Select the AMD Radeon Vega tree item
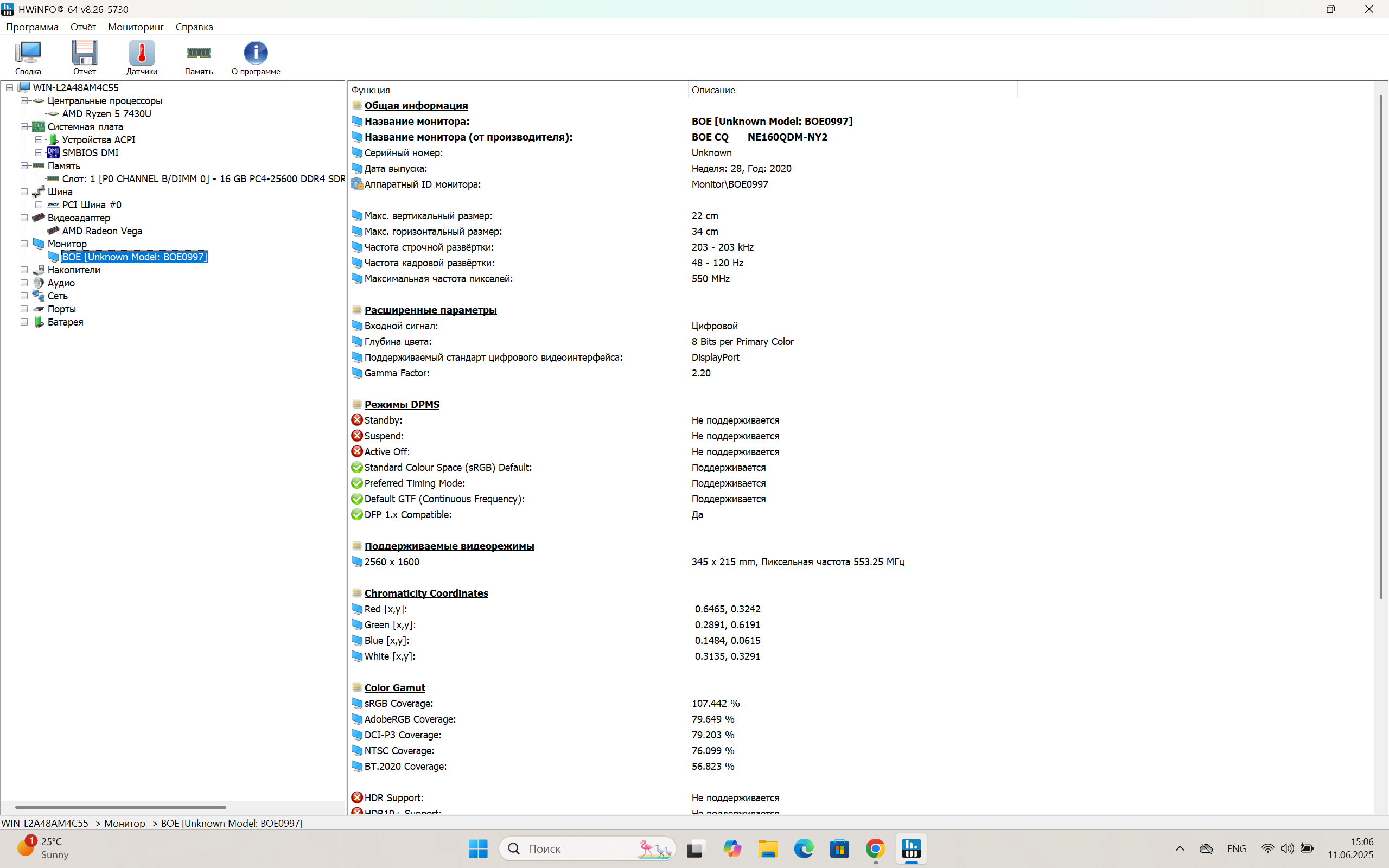This screenshot has width=1389, height=868. 101,231
